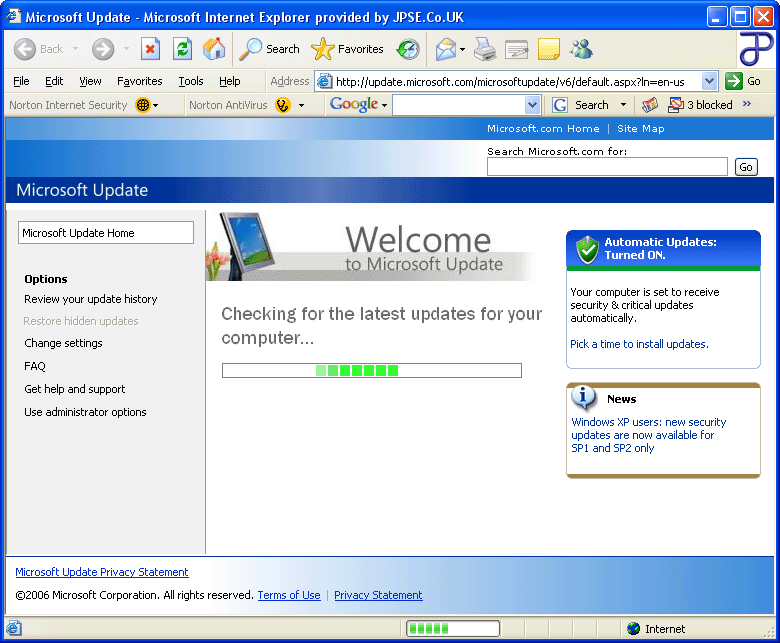Click Restore hidden updates option

click(x=81, y=321)
